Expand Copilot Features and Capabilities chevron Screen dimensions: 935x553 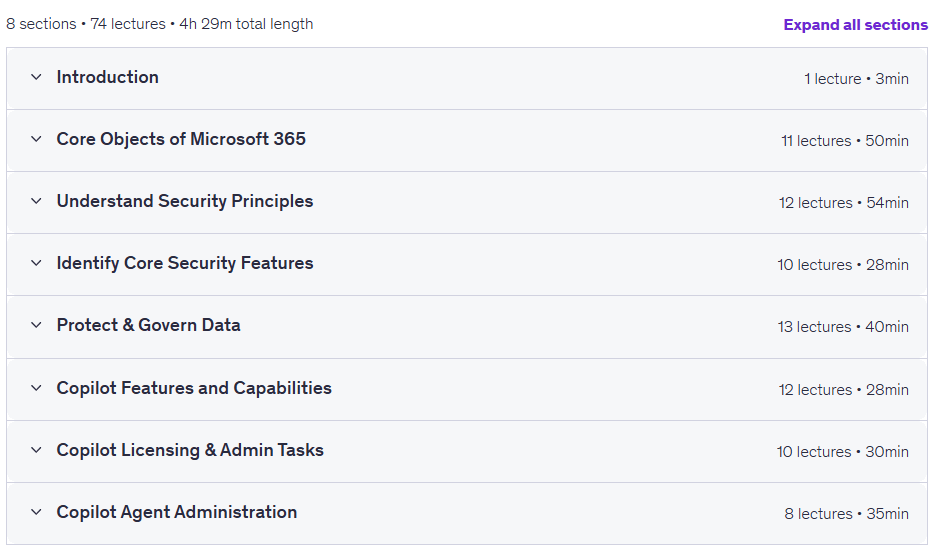coord(36,388)
